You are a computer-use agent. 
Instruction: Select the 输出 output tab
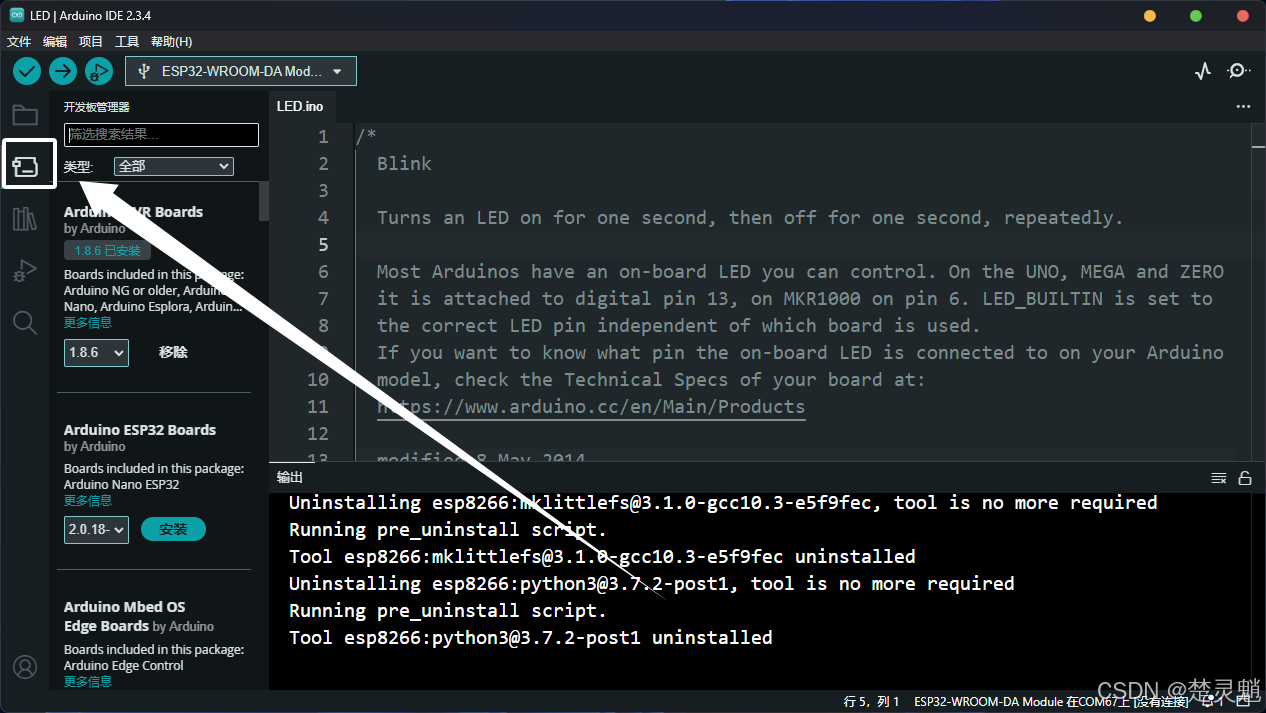(290, 477)
